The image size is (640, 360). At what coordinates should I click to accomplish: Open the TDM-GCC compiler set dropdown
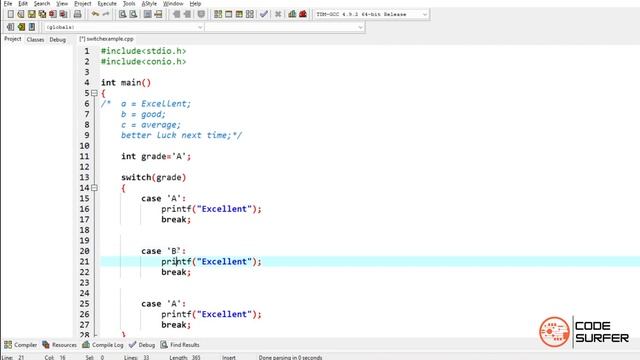point(371,14)
